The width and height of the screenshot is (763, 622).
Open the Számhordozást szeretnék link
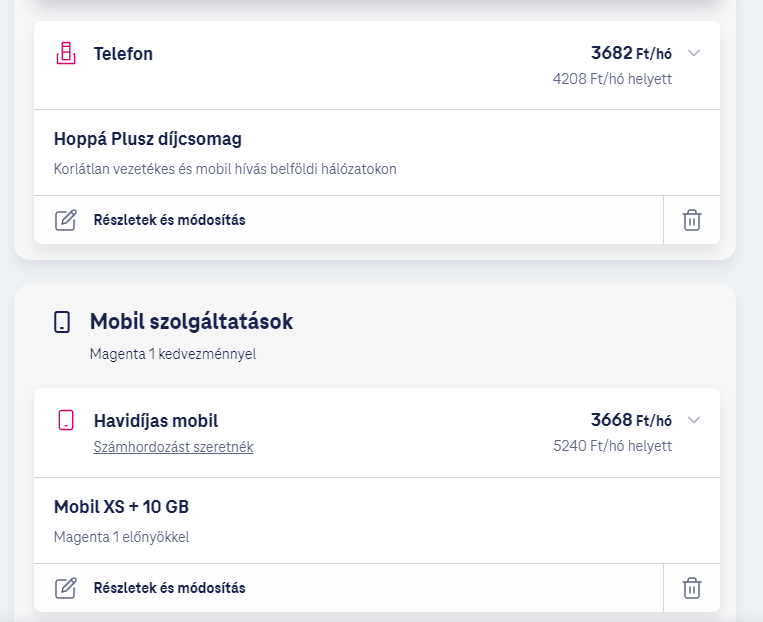coord(173,447)
